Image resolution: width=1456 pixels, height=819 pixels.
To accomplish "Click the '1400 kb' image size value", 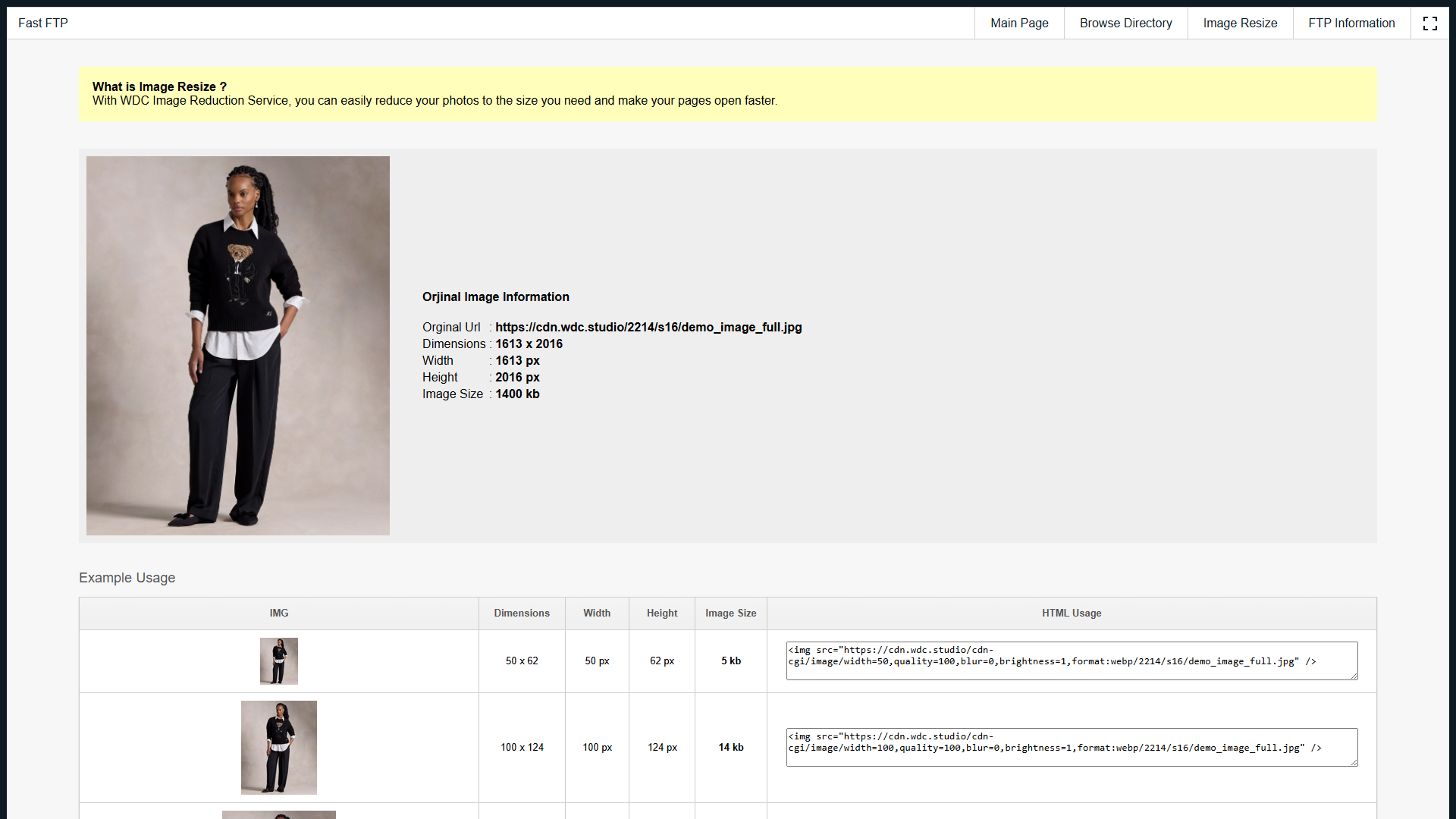I will [518, 394].
